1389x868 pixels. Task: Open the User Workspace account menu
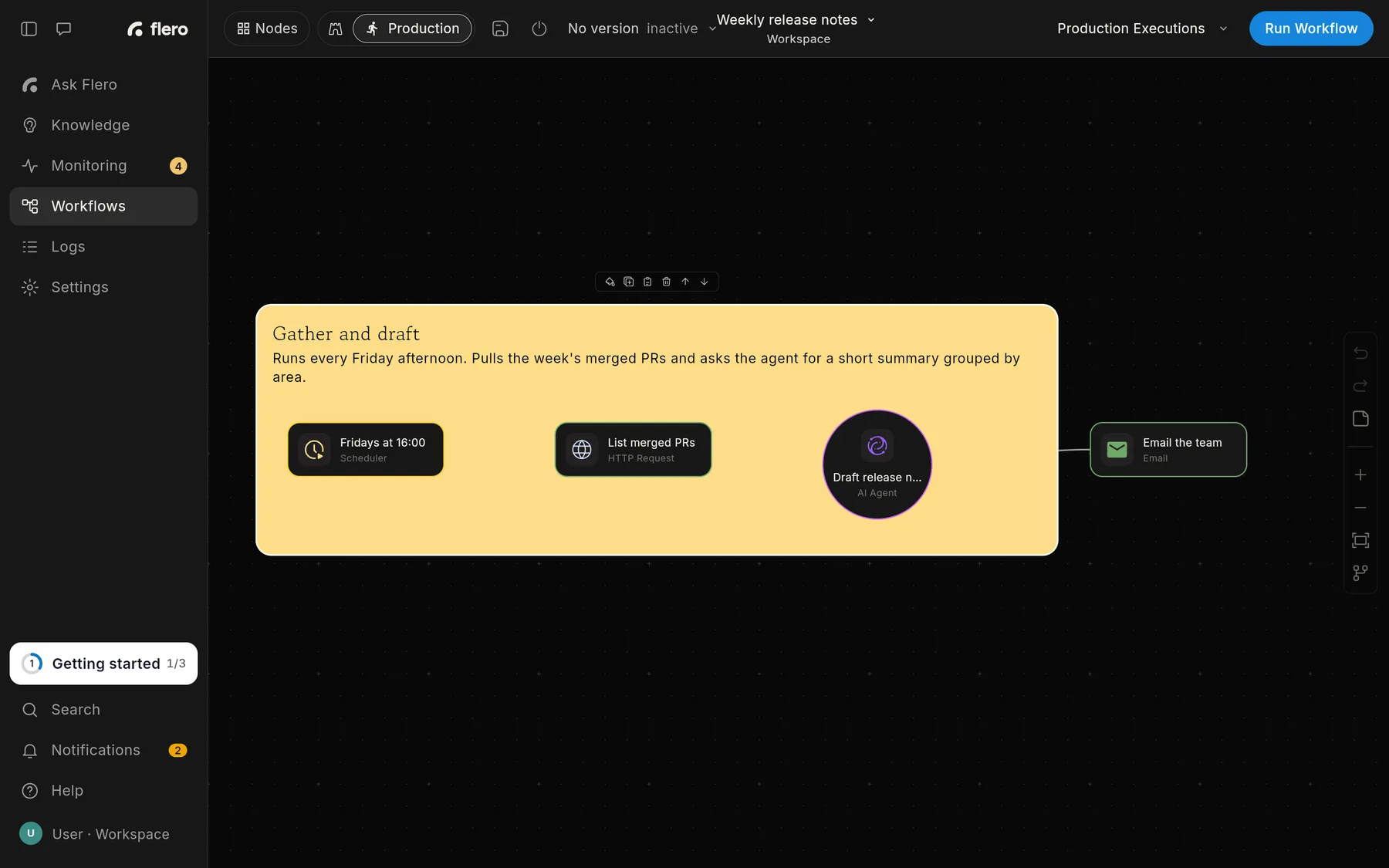(103, 834)
